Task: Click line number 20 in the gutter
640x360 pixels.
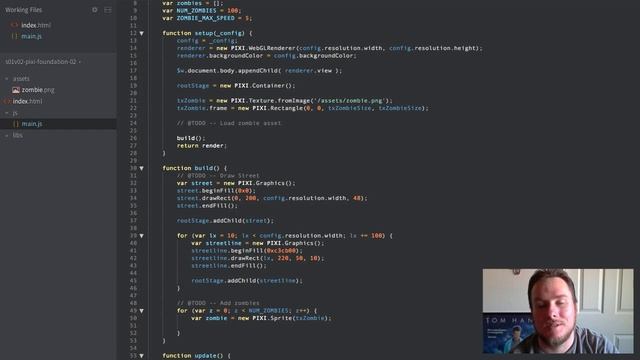Action: pos(133,93)
